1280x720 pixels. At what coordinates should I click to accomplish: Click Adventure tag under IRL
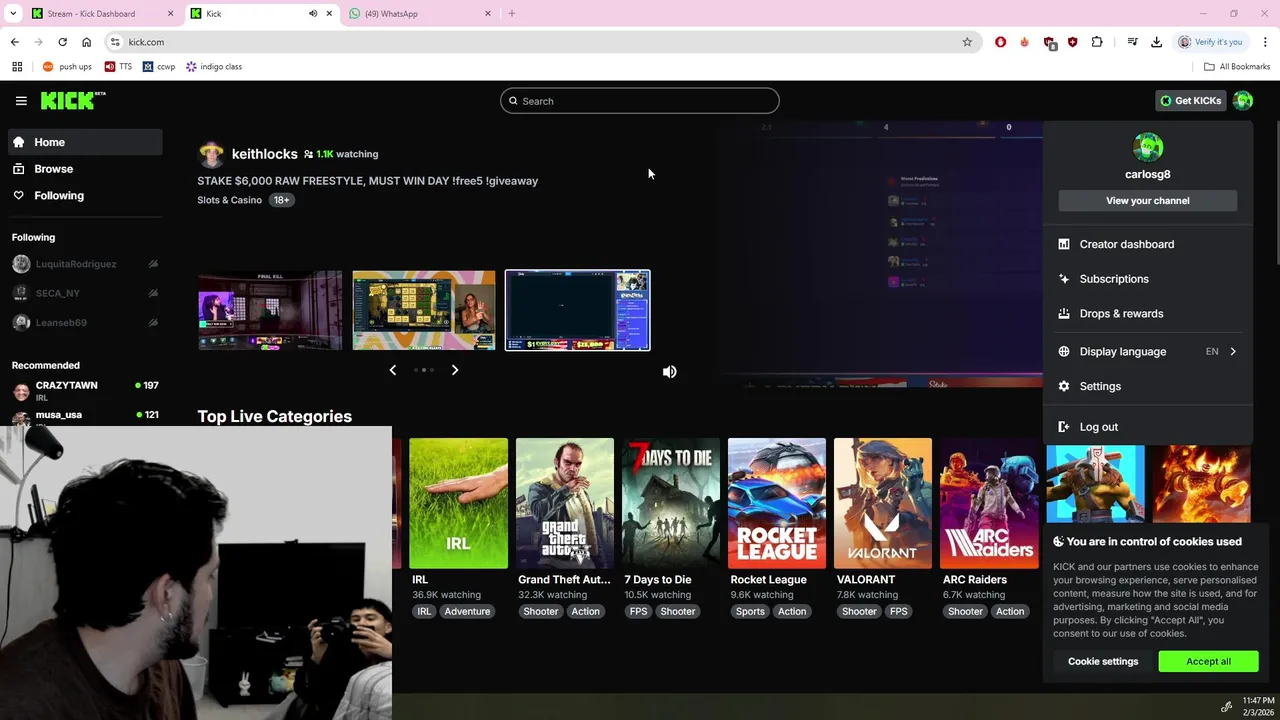click(467, 612)
